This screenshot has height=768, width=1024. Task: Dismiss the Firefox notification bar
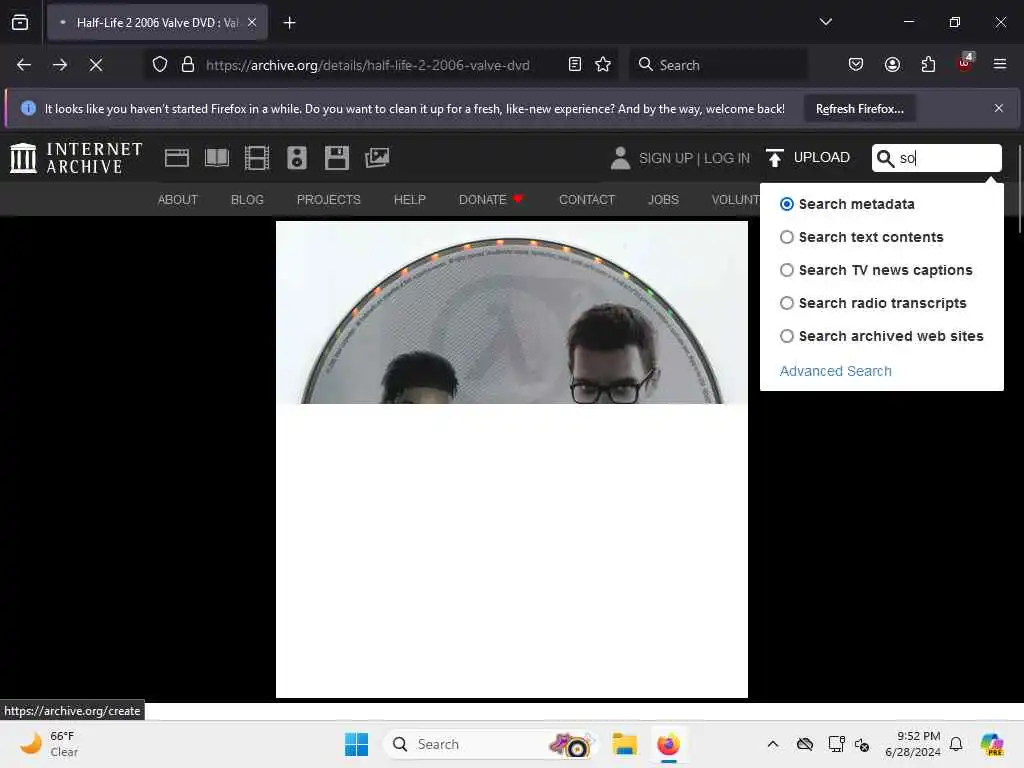coord(999,108)
